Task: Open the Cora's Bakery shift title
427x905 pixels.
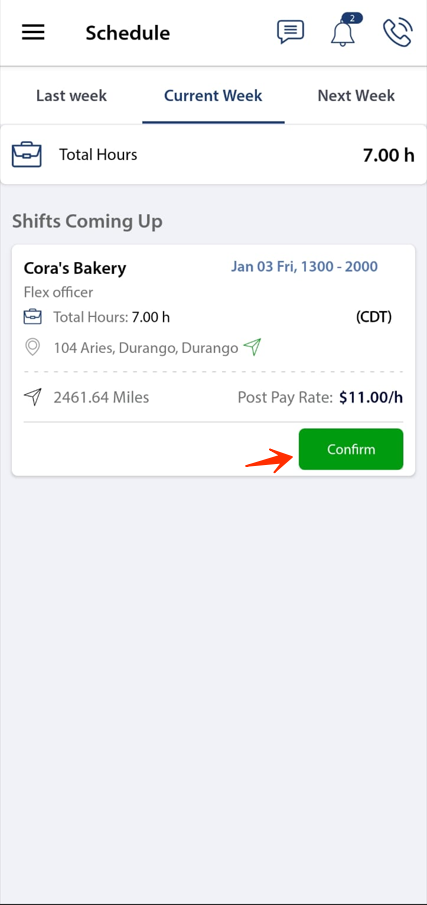Action: coord(75,268)
